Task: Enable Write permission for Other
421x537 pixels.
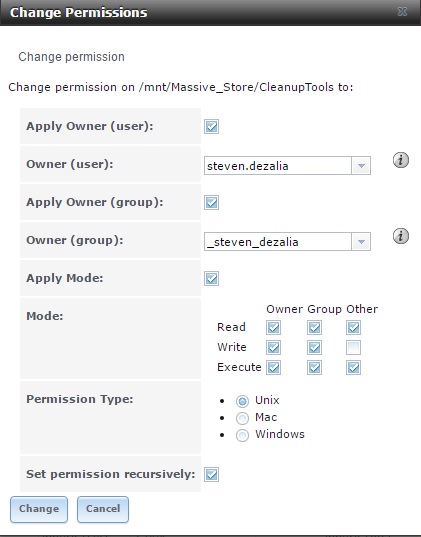Action: [x=353, y=348]
